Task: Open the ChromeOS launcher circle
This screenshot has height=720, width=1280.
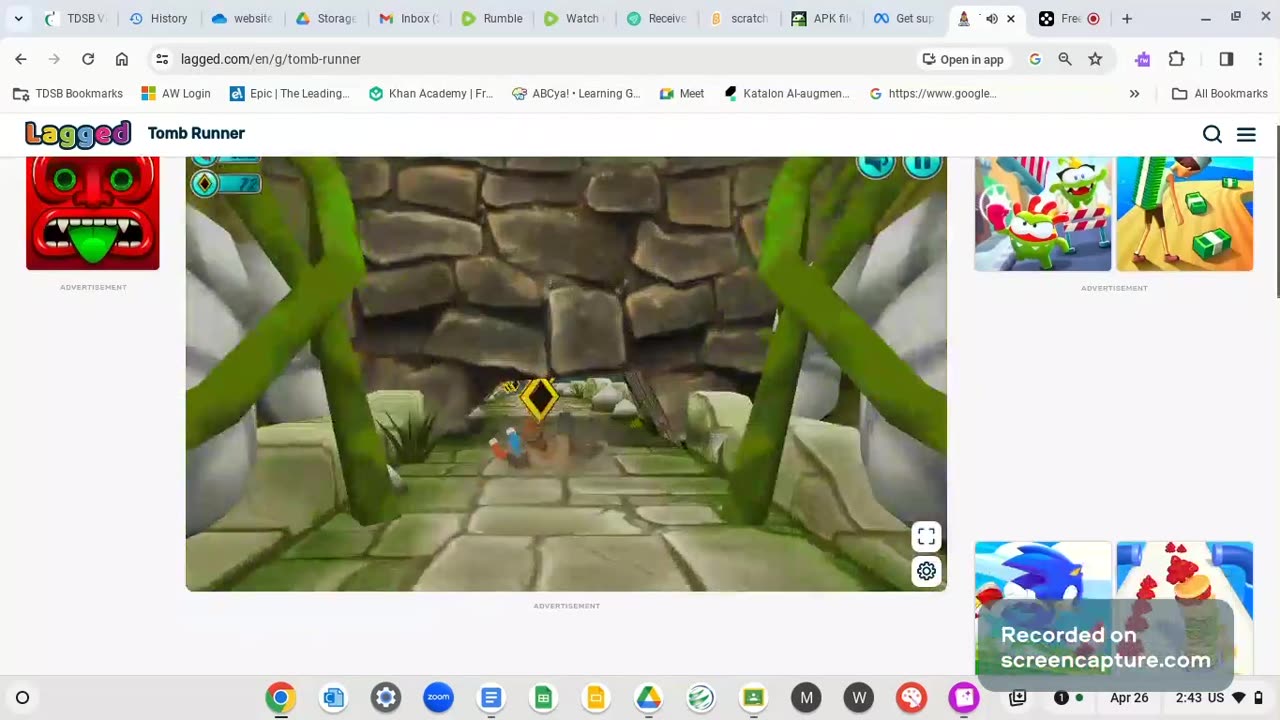Action: click(22, 698)
